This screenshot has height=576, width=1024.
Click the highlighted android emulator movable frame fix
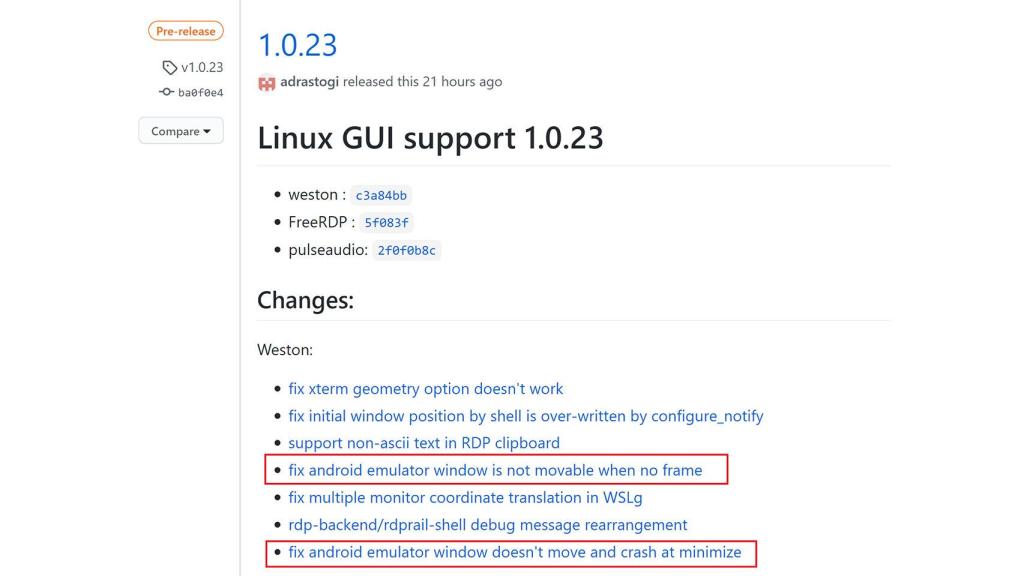pos(497,470)
